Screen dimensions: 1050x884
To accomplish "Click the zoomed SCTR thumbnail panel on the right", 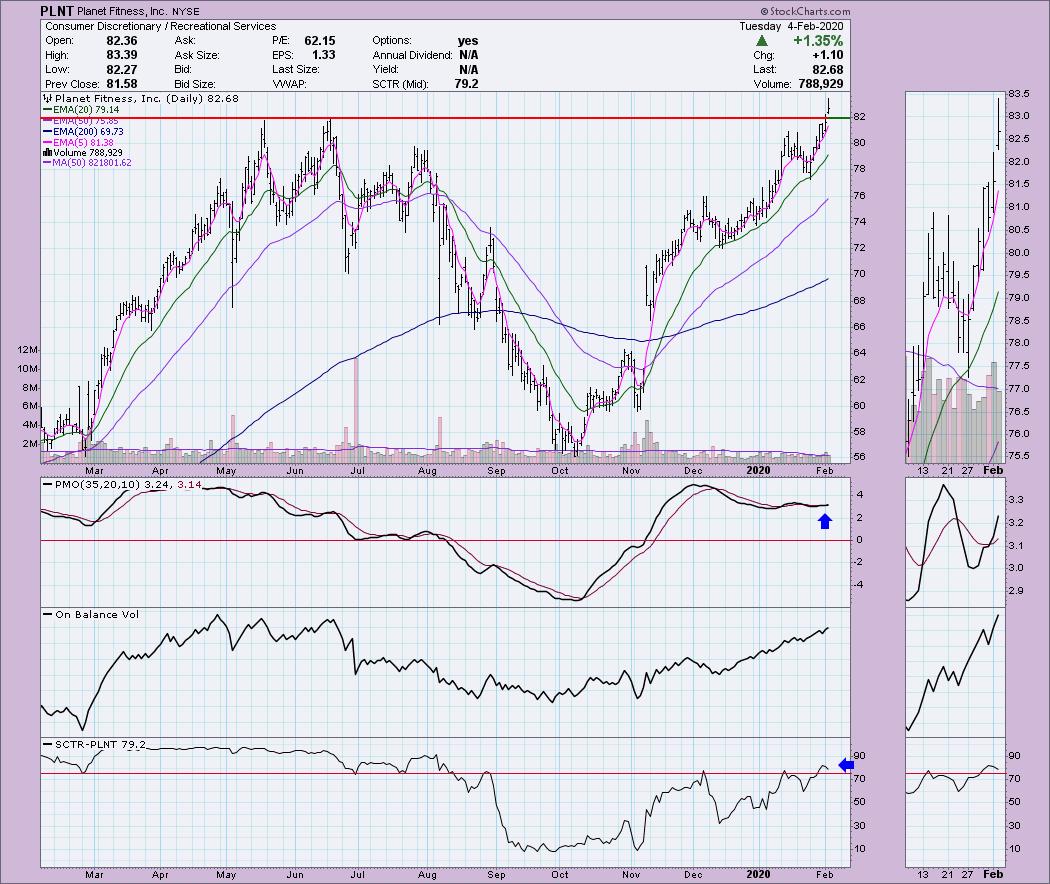I will [956, 802].
